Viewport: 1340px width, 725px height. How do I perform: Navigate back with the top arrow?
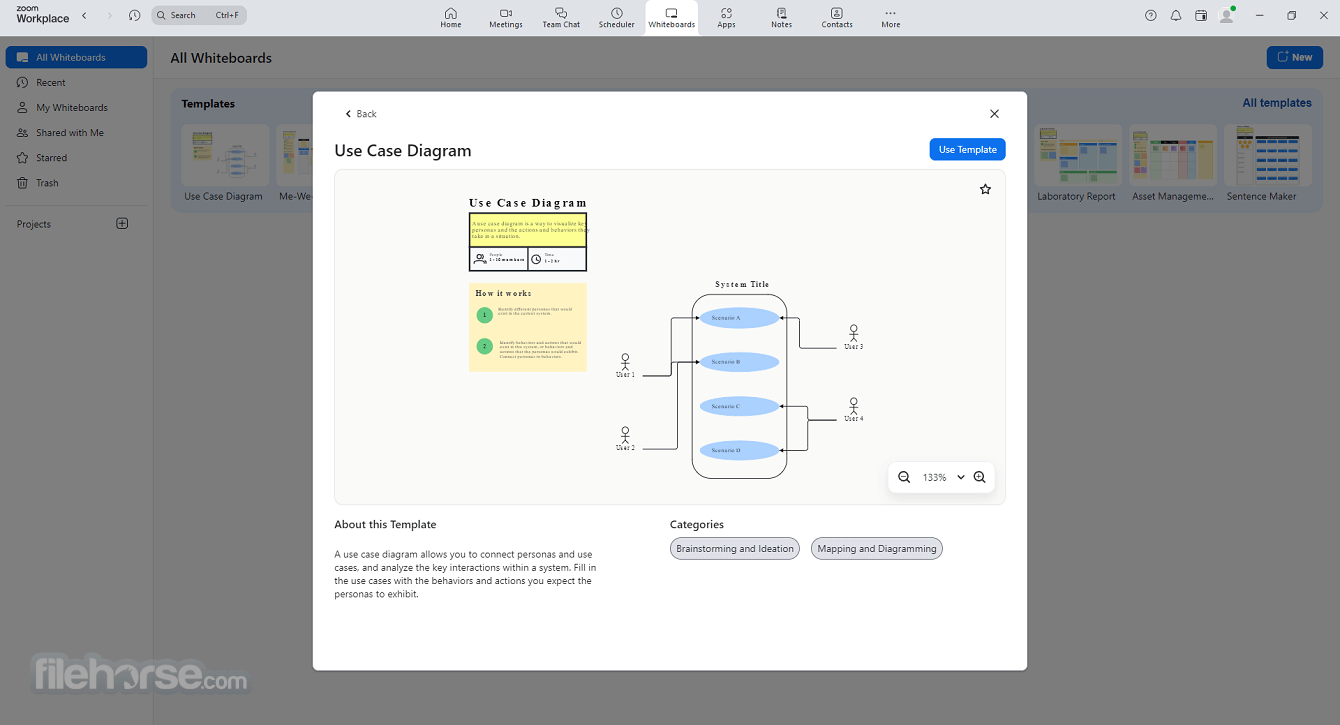(x=84, y=15)
